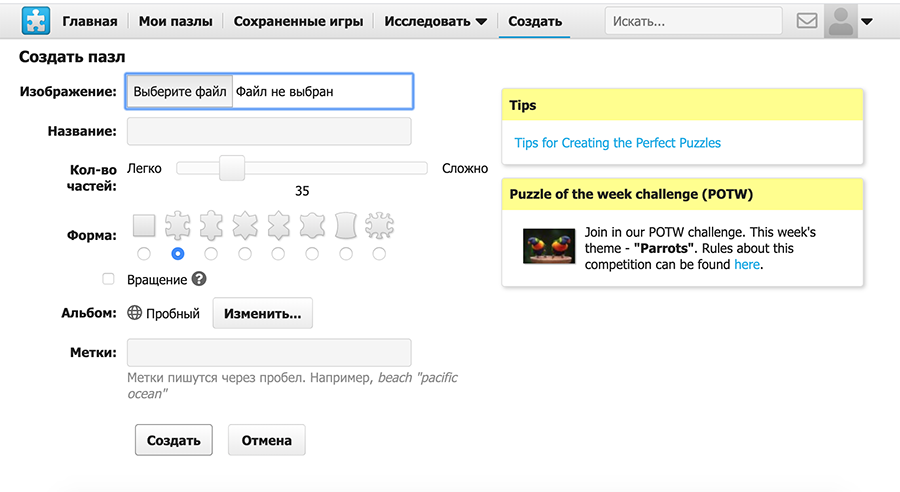Click the square piece shape icon

click(144, 225)
